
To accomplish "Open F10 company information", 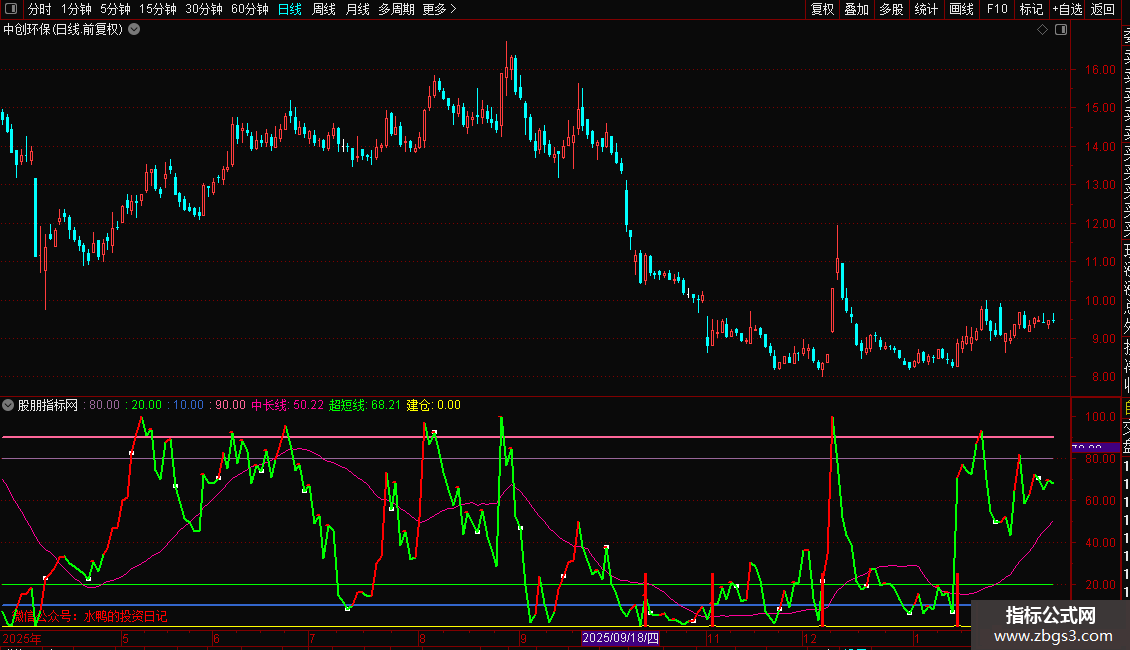I will [x=997, y=10].
